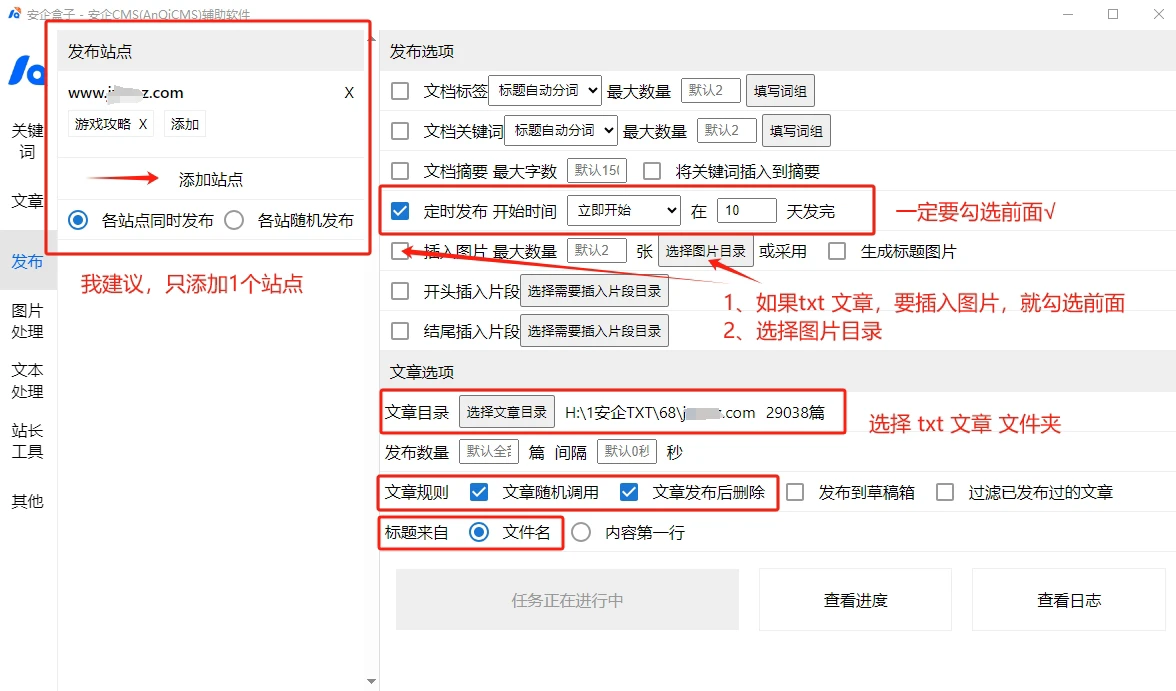Open the 文档关键词 标题自动分词 dropdown
The height and width of the screenshot is (691, 1176).
561,130
